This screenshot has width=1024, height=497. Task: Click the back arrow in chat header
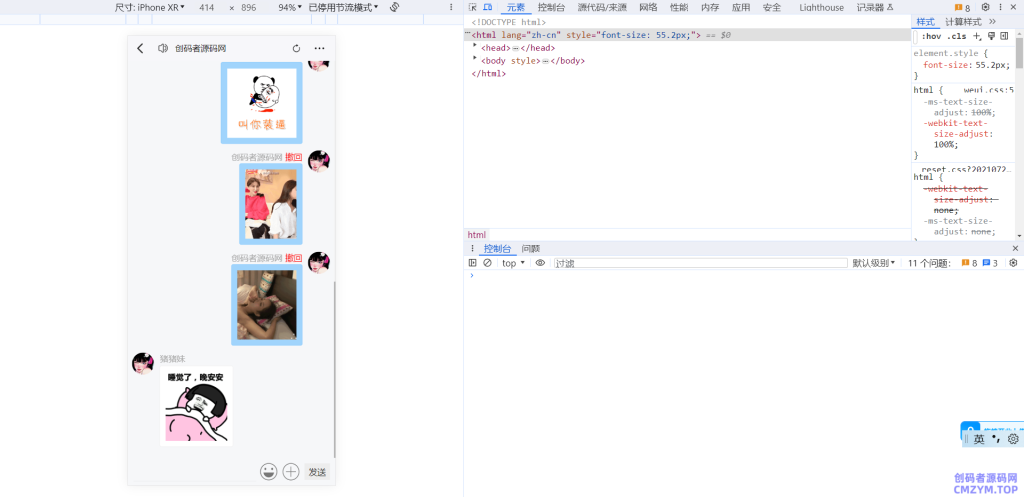click(140, 48)
